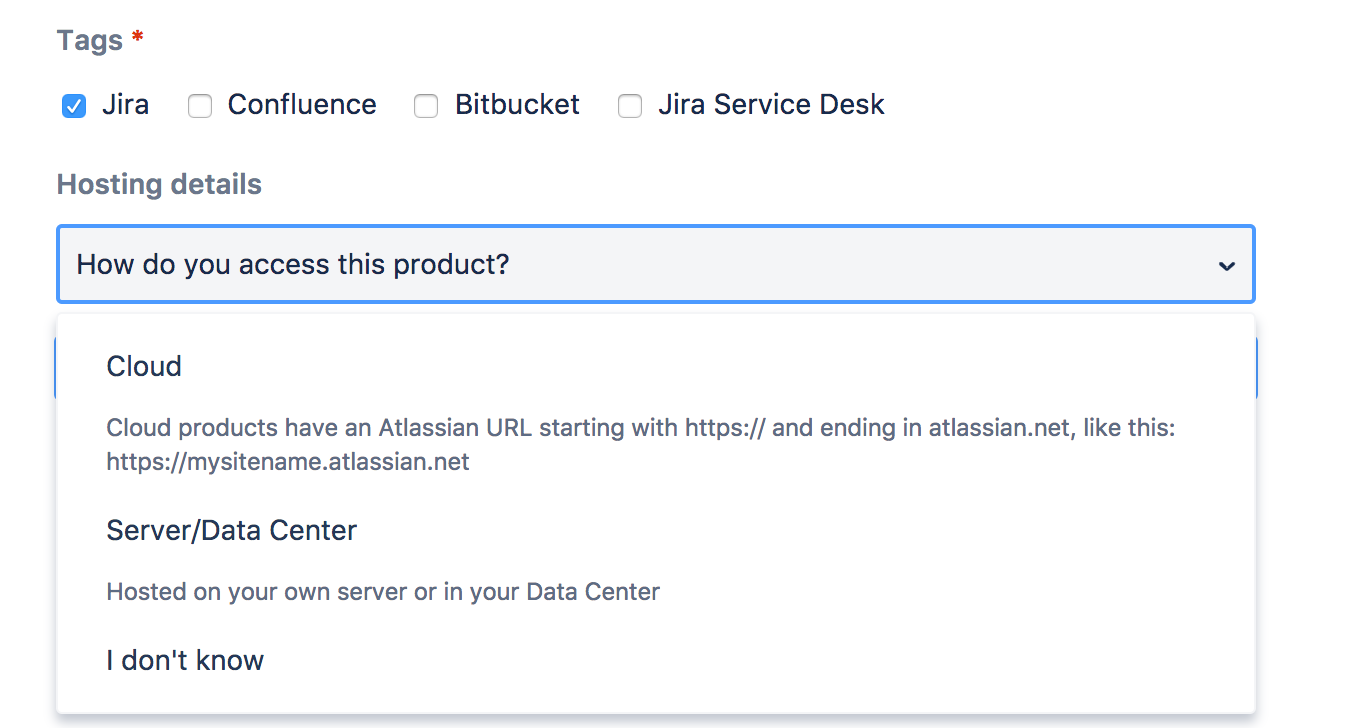The image size is (1366, 728).
Task: Click the Hosting details label
Action: coord(159,185)
